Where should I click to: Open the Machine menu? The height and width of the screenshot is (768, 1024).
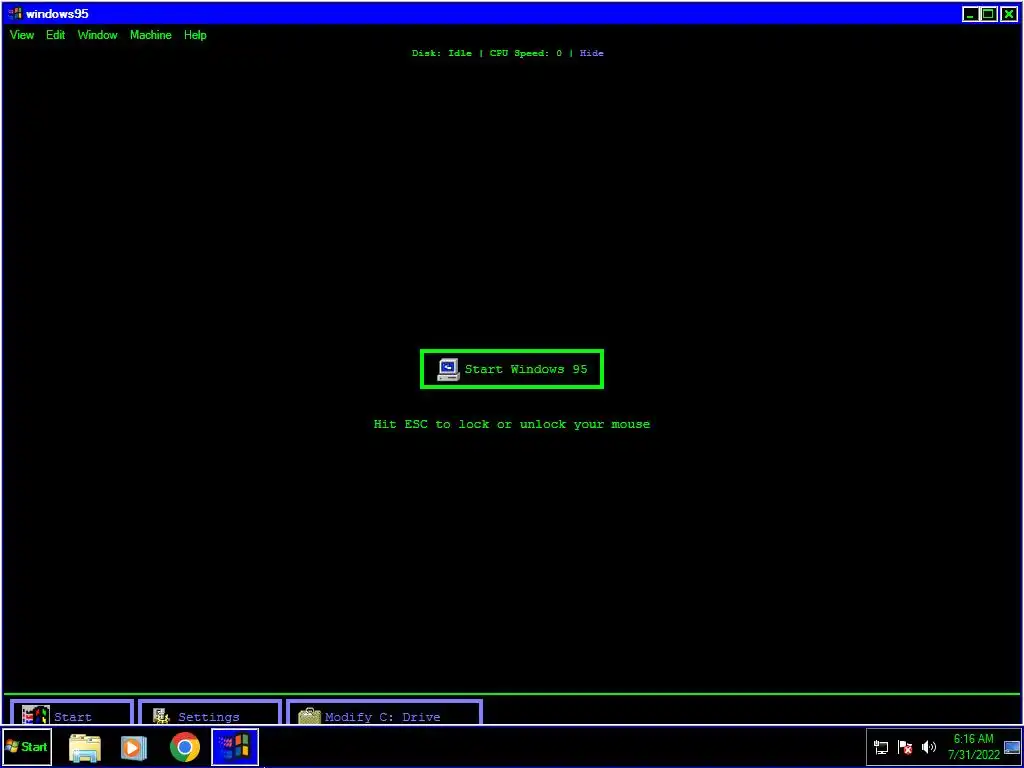[x=151, y=35]
